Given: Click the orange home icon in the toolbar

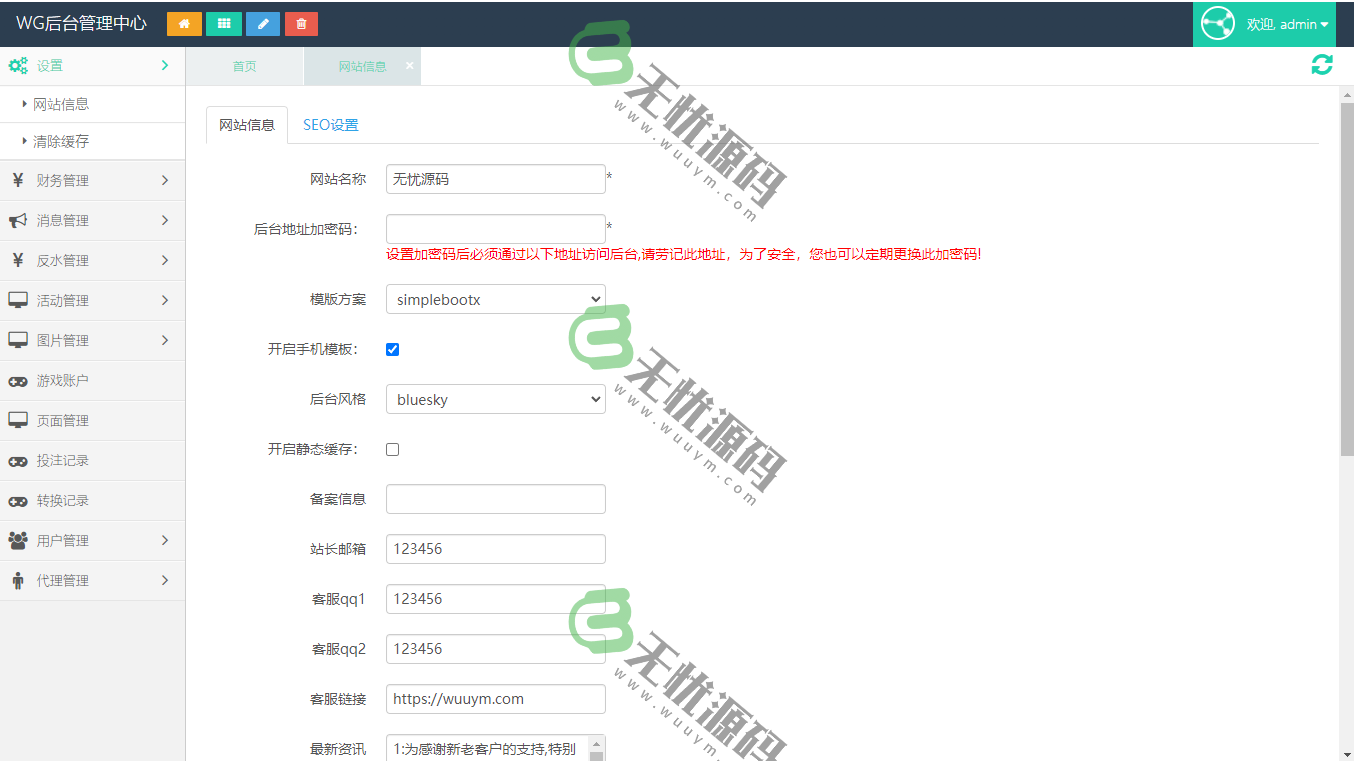Looking at the screenshot, I should point(183,23).
